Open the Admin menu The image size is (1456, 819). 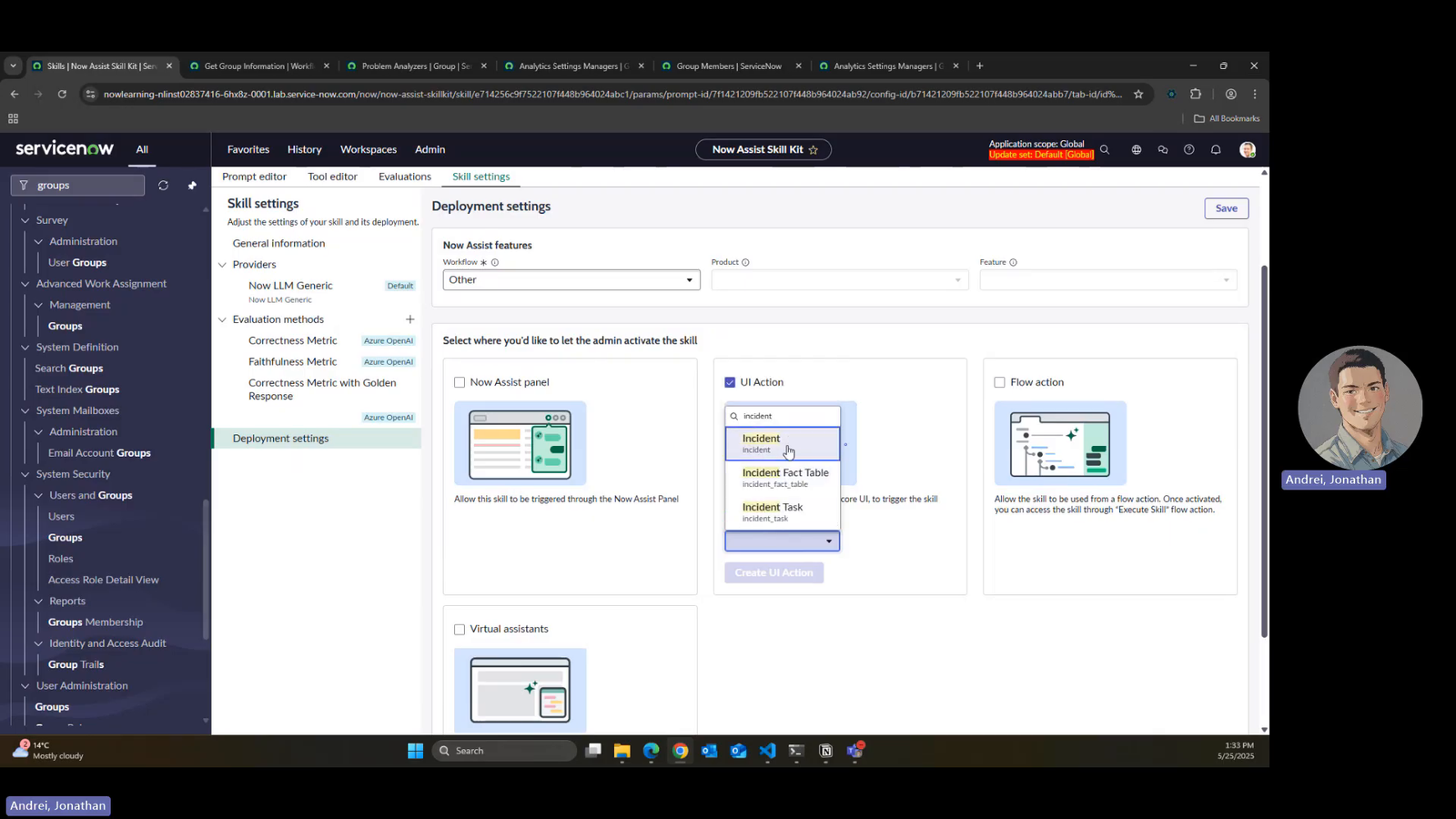[430, 149]
